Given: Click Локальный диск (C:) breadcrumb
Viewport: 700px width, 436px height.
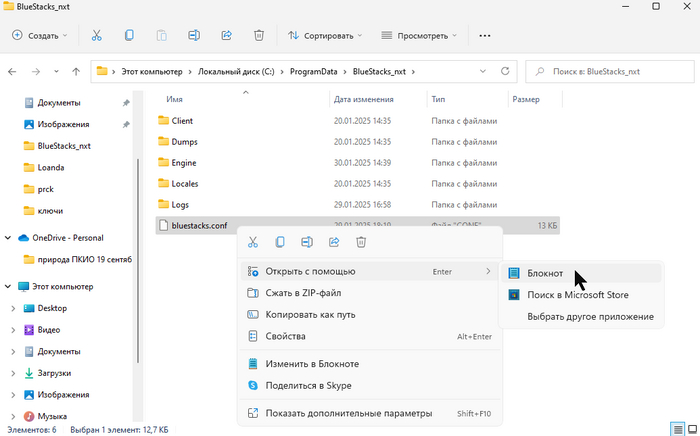Looking at the screenshot, I should 236,71.
